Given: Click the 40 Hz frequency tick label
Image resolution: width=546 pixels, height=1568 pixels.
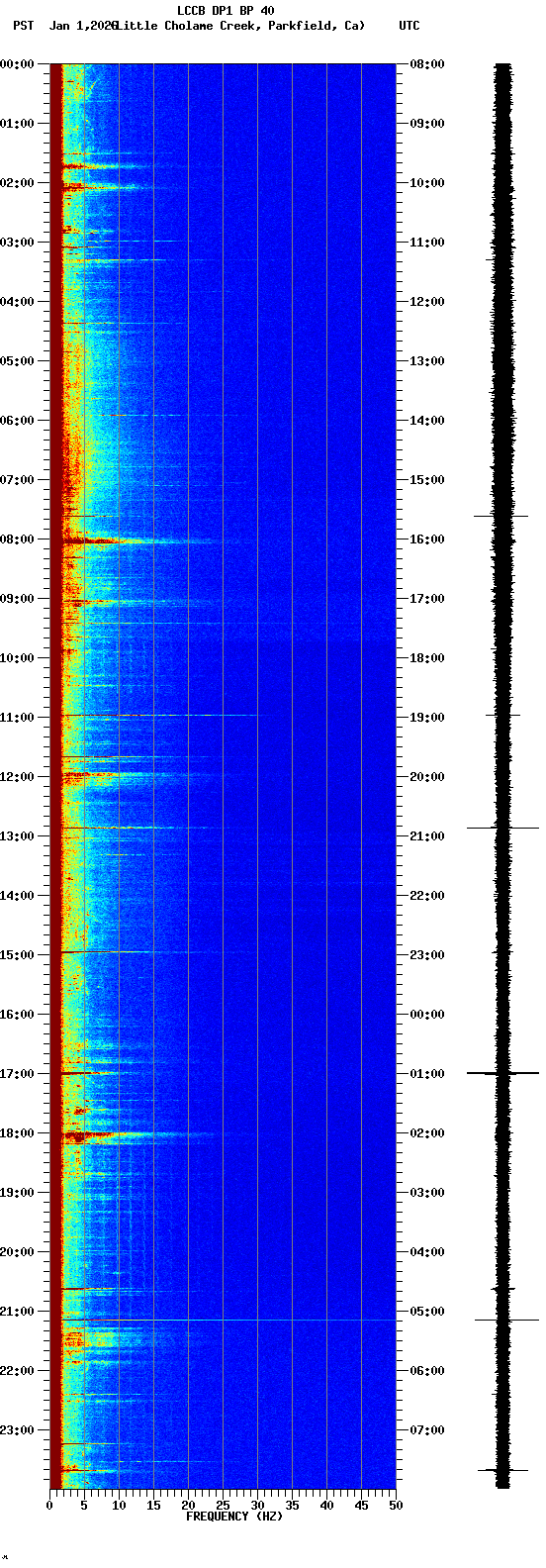Looking at the screenshot, I should [326, 1506].
